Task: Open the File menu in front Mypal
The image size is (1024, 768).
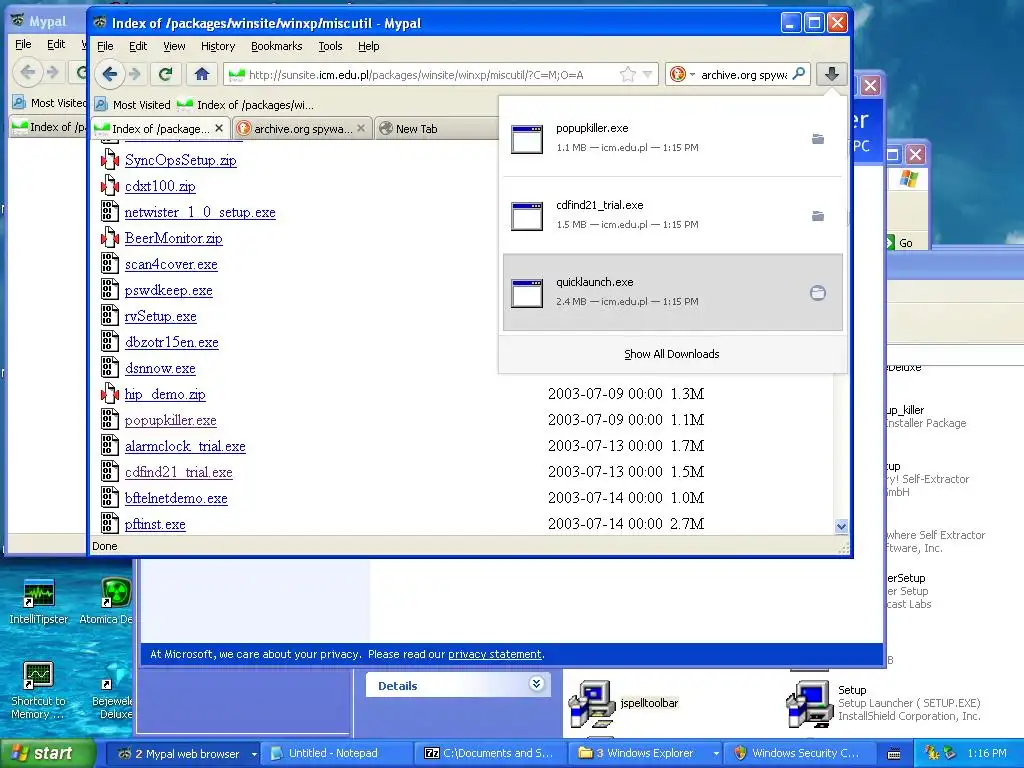Action: tap(105, 46)
